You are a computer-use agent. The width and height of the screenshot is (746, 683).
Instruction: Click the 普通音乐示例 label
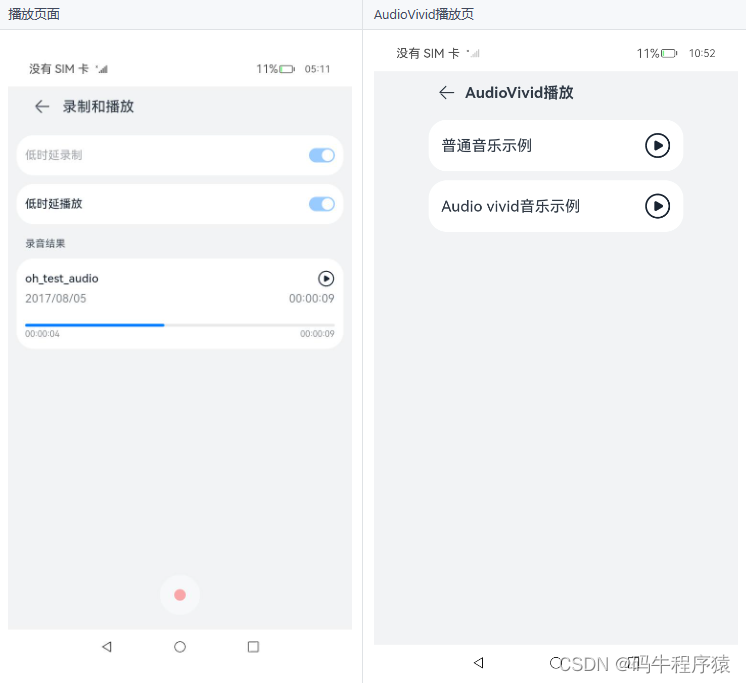point(486,146)
